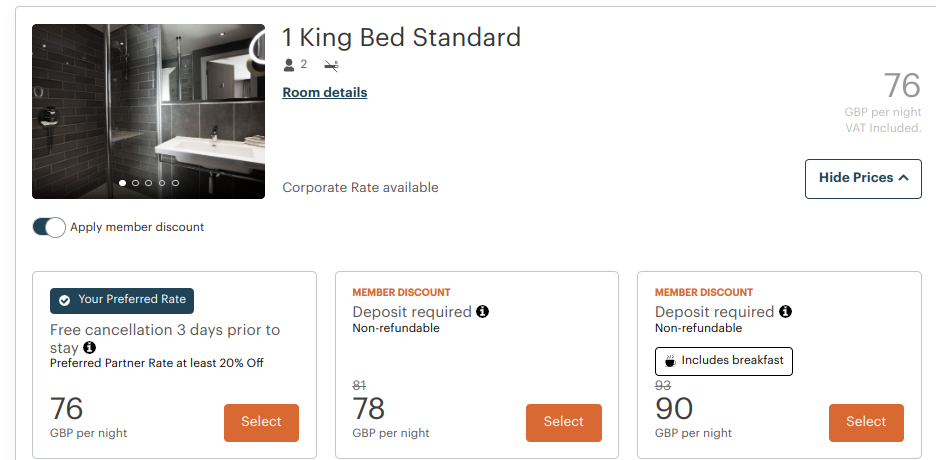This screenshot has height=460, width=936.
Task: Click info icon on breakfast rate deposit
Action: click(x=785, y=312)
